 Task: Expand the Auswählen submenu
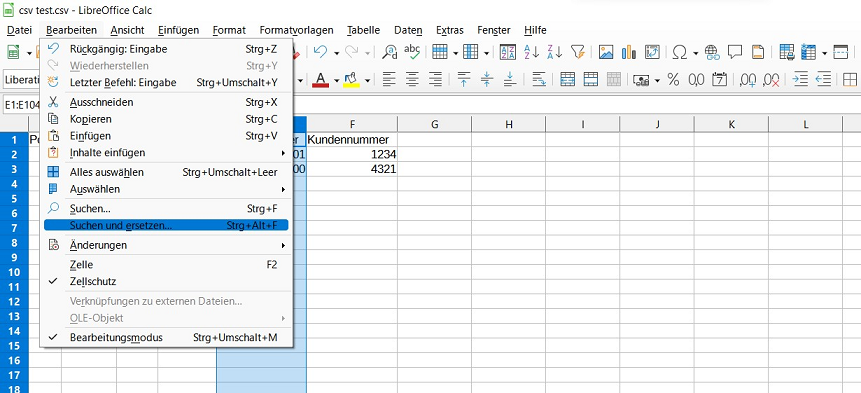(x=166, y=189)
